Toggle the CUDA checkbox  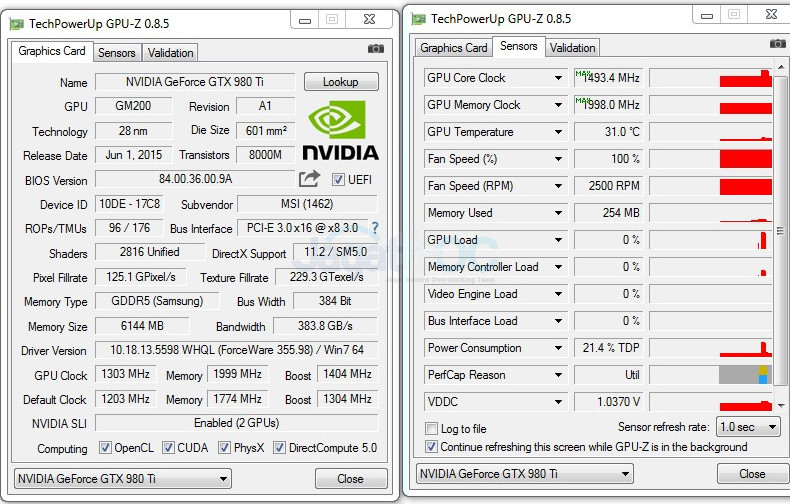point(168,448)
